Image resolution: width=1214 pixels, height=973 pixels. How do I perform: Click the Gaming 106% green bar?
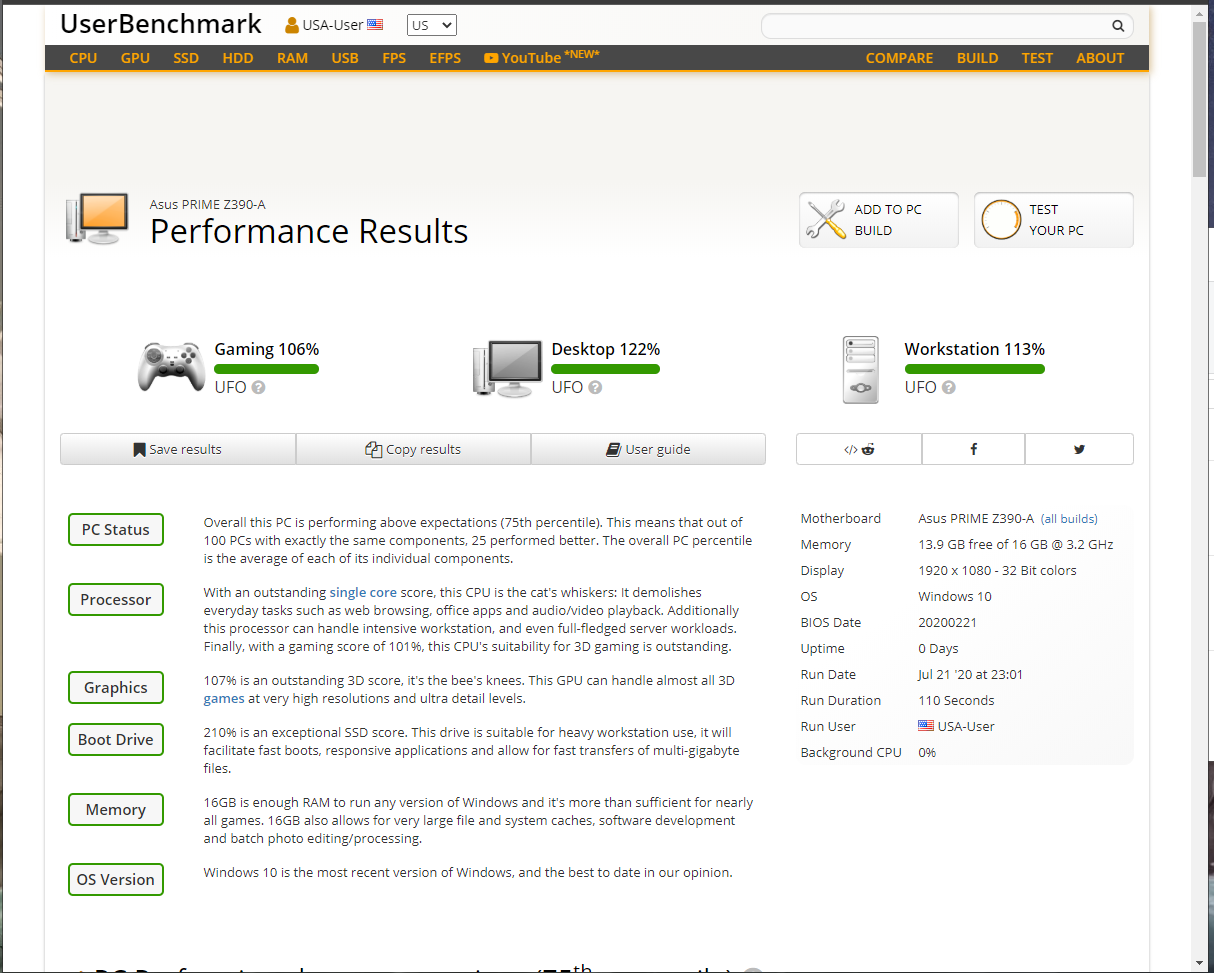[x=267, y=369]
